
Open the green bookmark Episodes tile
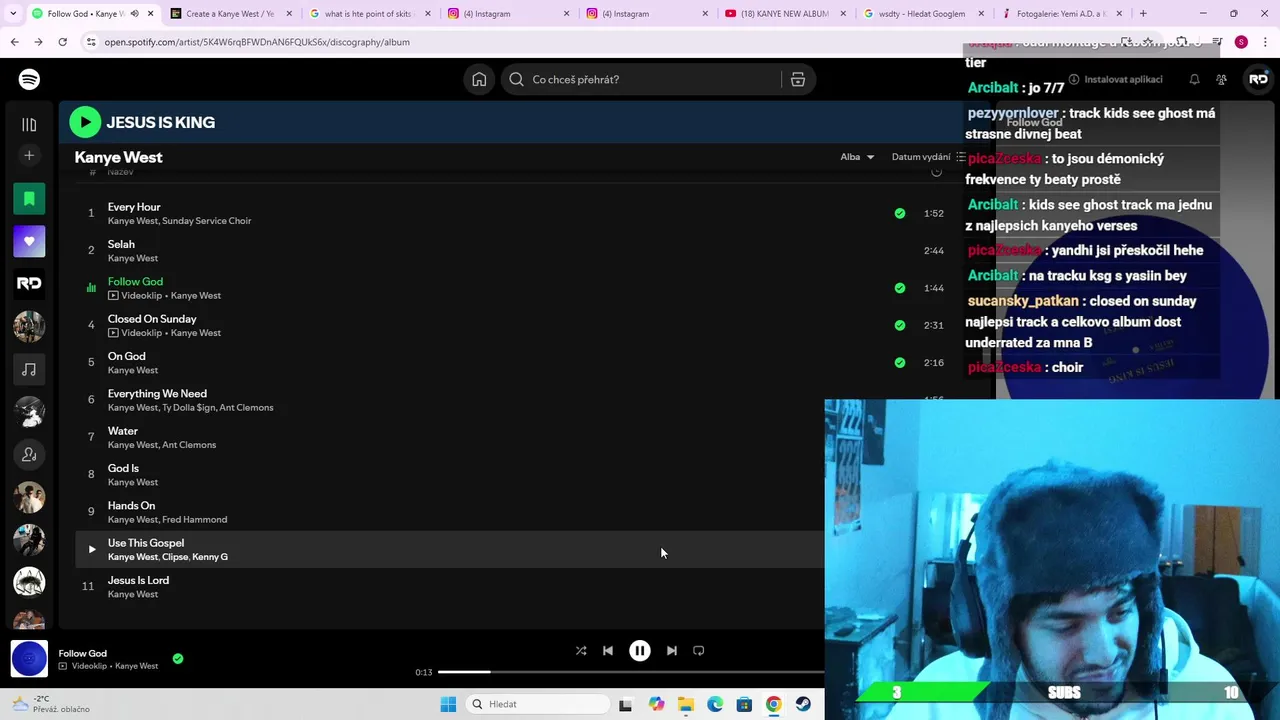pyautogui.click(x=29, y=199)
